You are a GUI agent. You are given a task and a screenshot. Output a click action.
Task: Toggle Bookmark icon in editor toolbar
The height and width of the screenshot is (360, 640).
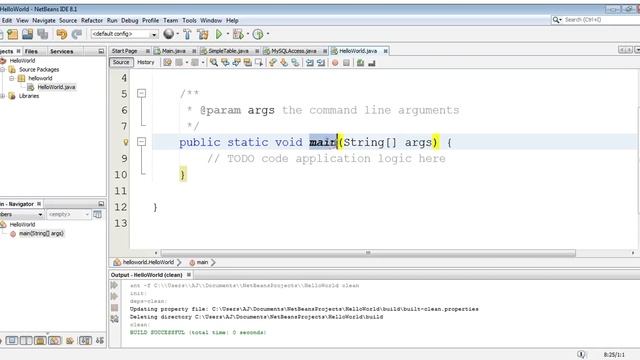[295, 62]
